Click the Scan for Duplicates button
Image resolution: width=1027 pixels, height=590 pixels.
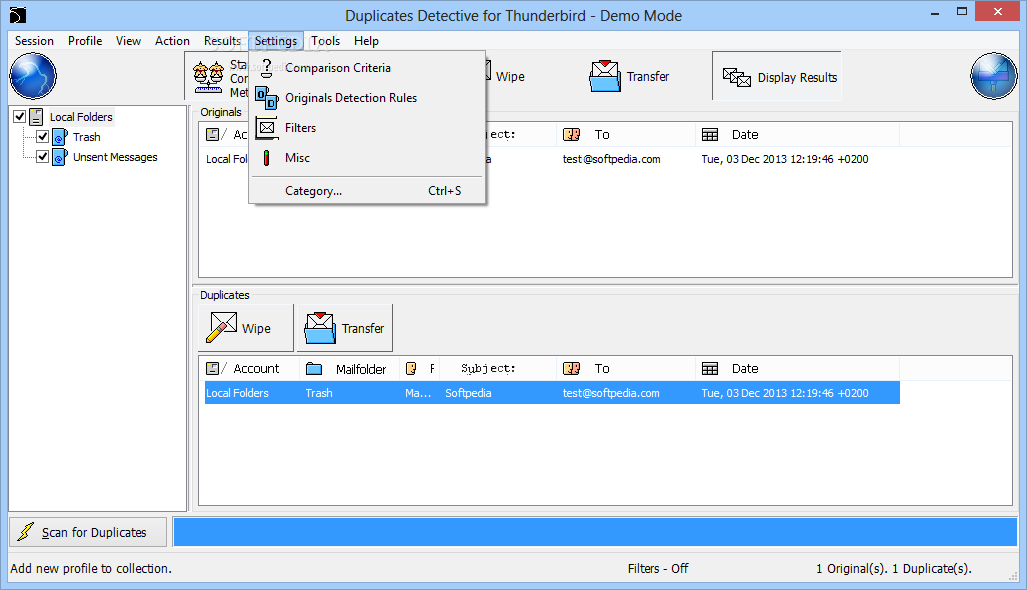88,532
